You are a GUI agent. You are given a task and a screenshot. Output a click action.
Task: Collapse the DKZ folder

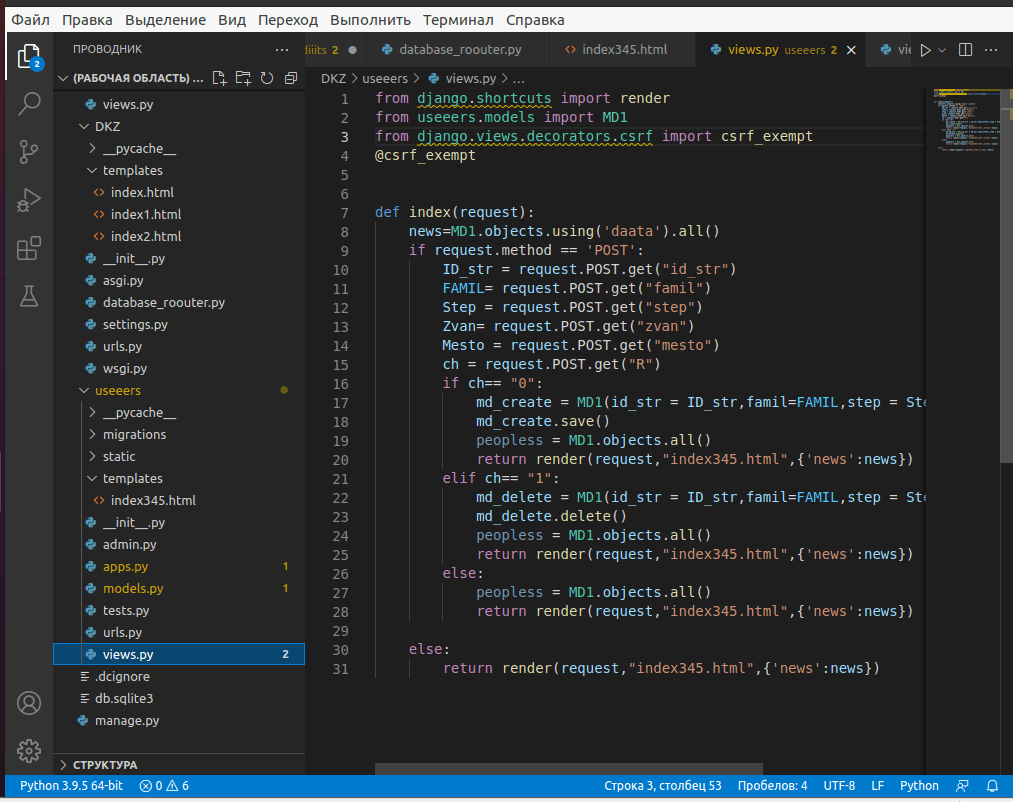[107, 127]
